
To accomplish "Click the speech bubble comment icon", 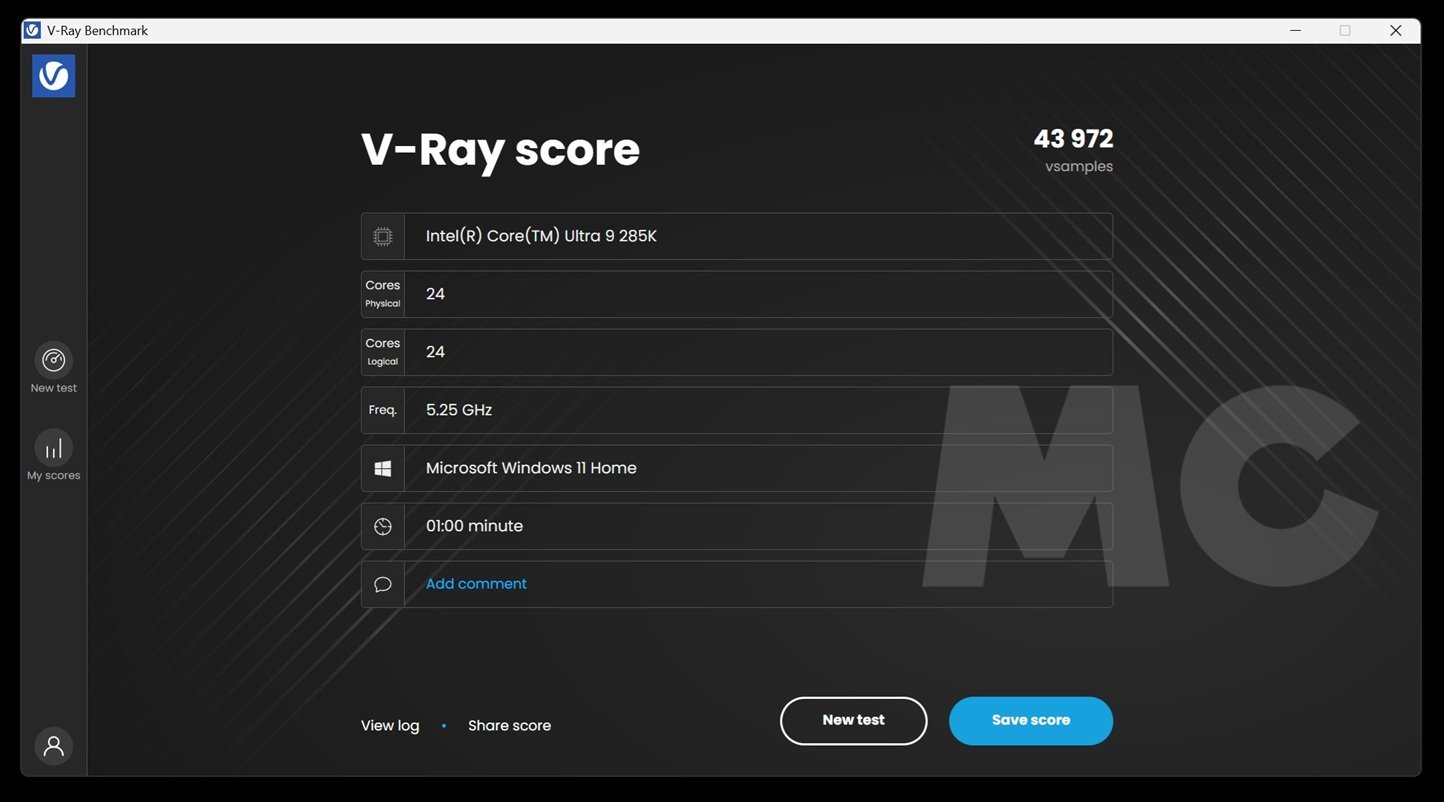I will 382,583.
